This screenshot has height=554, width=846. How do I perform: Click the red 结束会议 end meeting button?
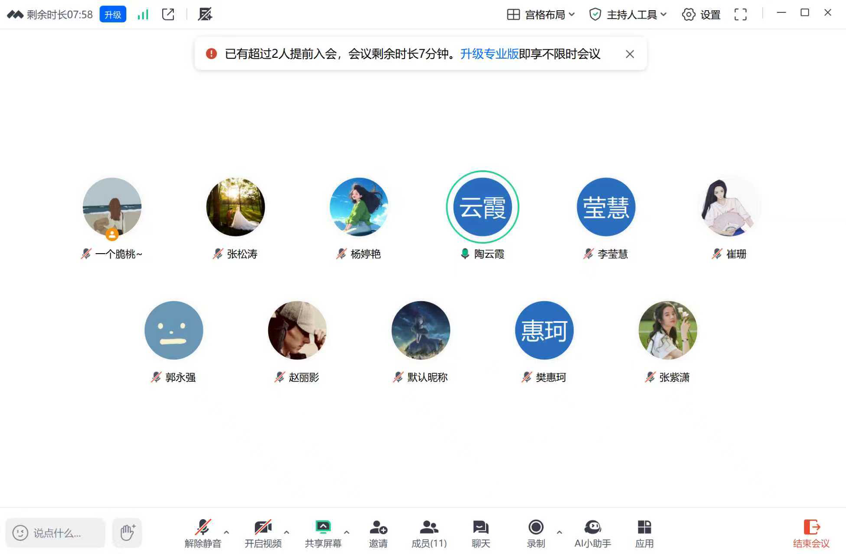[x=811, y=533]
